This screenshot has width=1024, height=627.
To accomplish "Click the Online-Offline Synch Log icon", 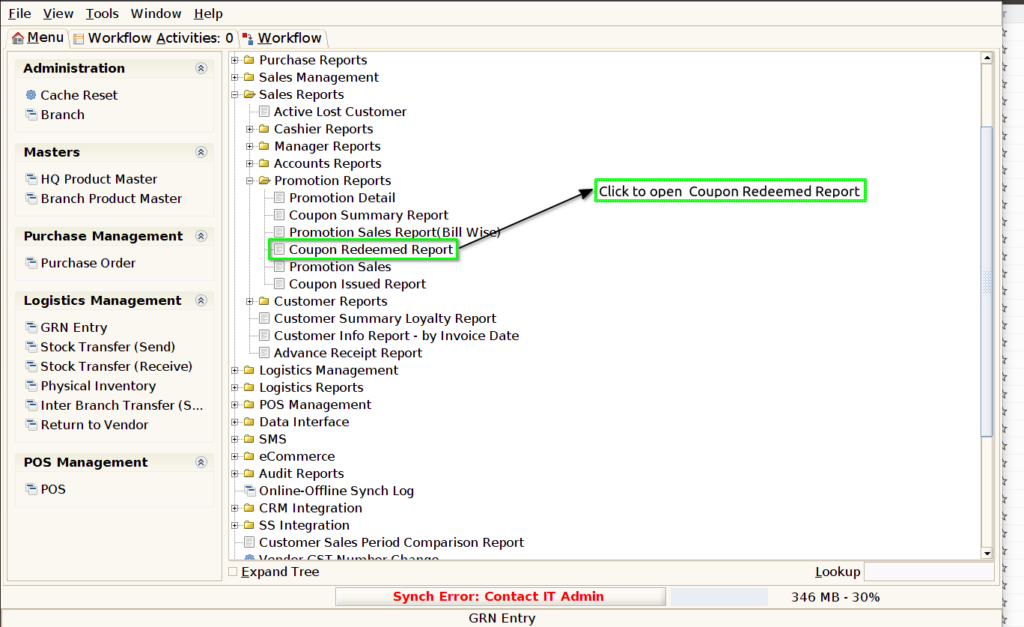I will [x=249, y=490].
